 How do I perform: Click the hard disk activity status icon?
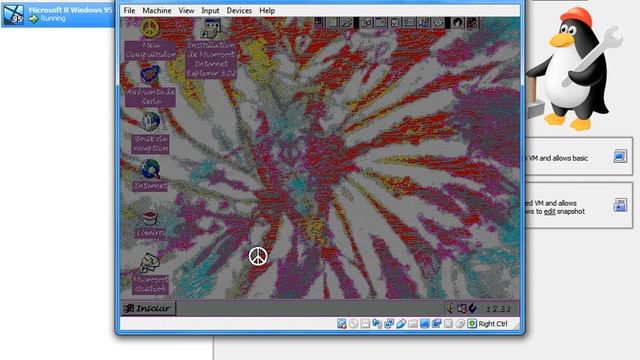tap(342, 324)
